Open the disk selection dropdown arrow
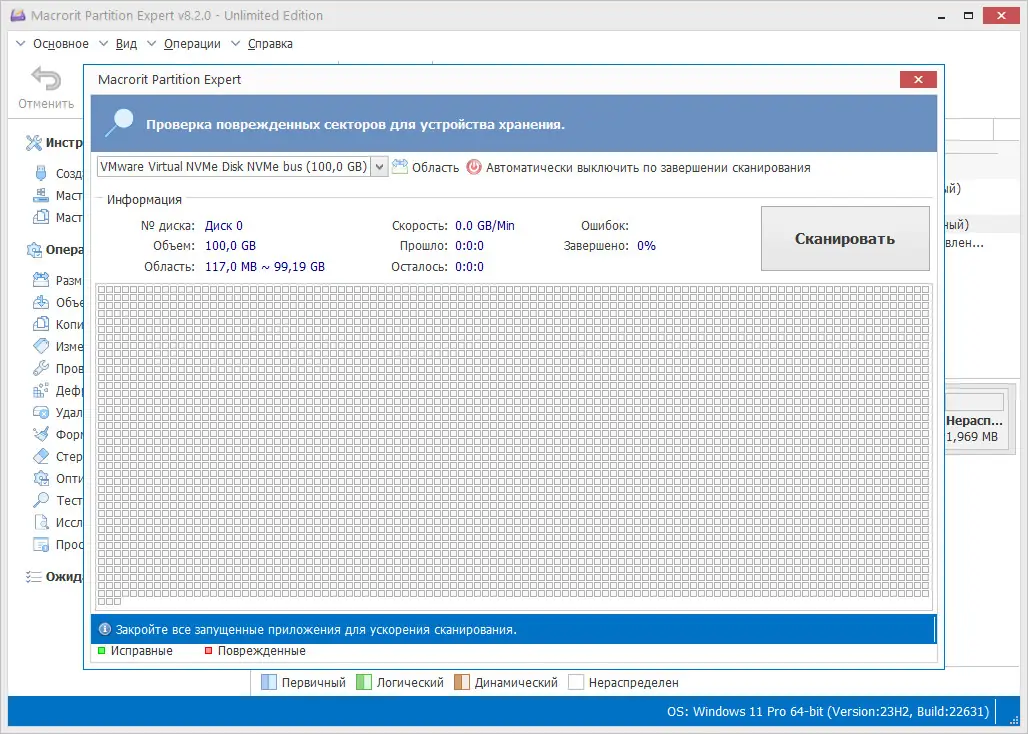 (x=380, y=167)
